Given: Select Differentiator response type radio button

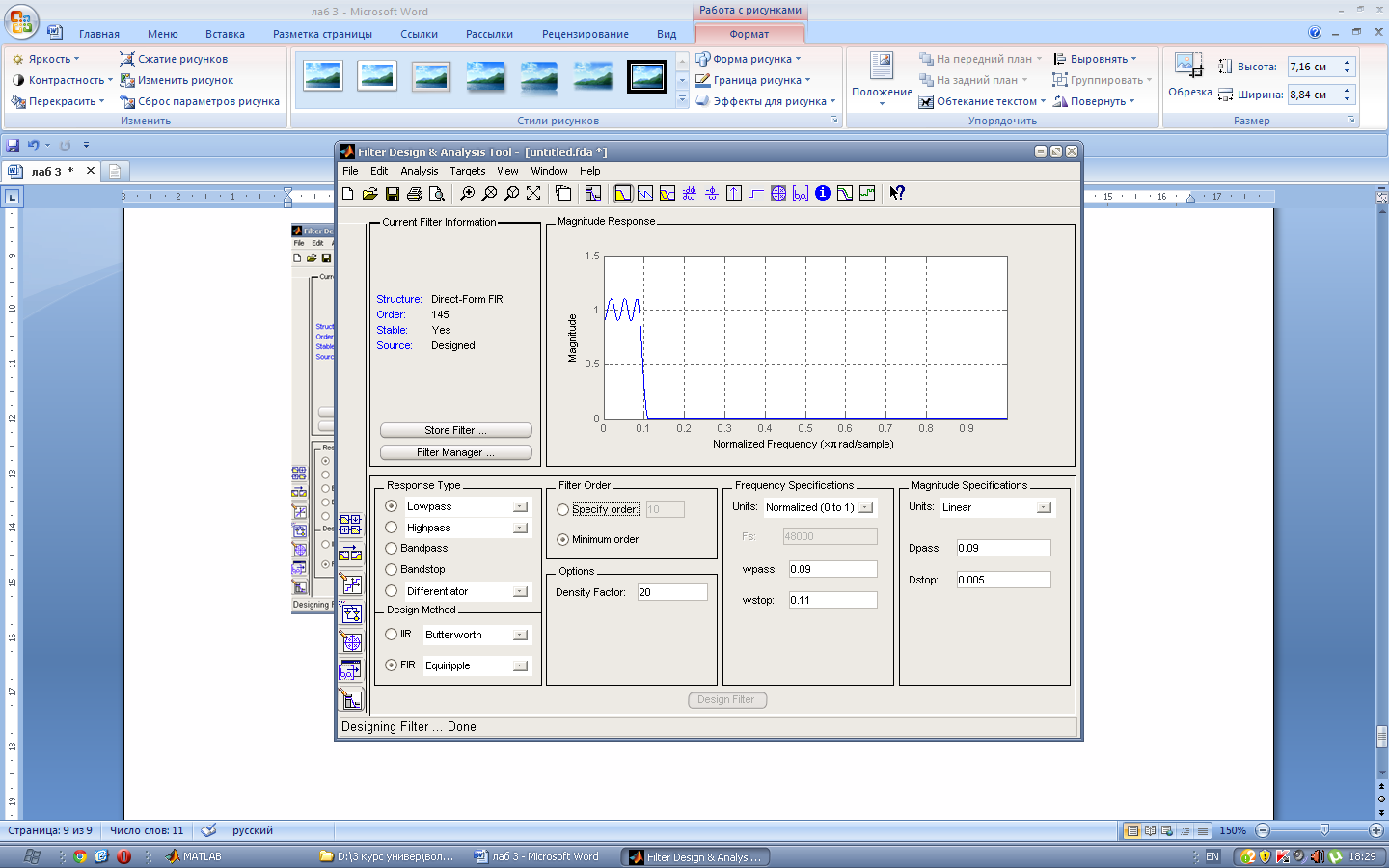Looking at the screenshot, I should (x=392, y=591).
